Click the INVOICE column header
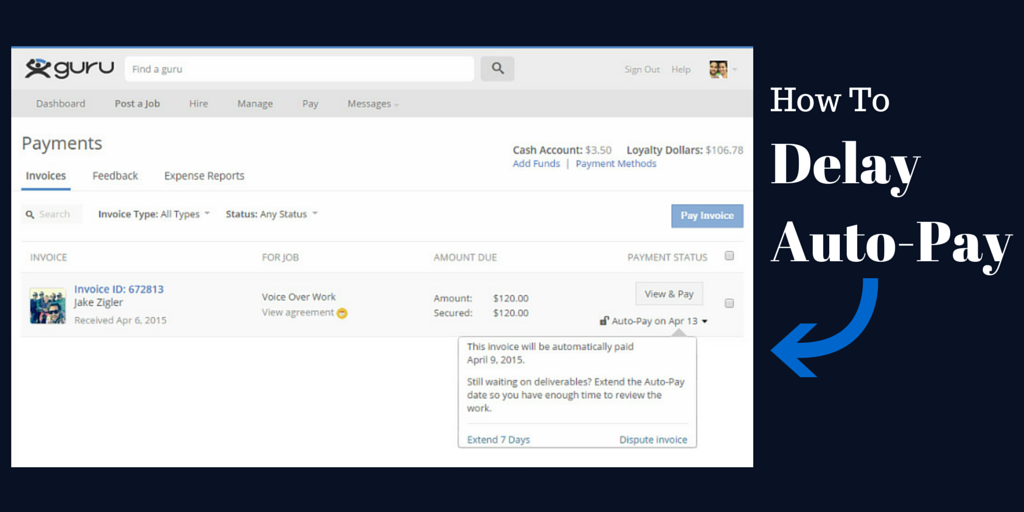 [x=48, y=257]
